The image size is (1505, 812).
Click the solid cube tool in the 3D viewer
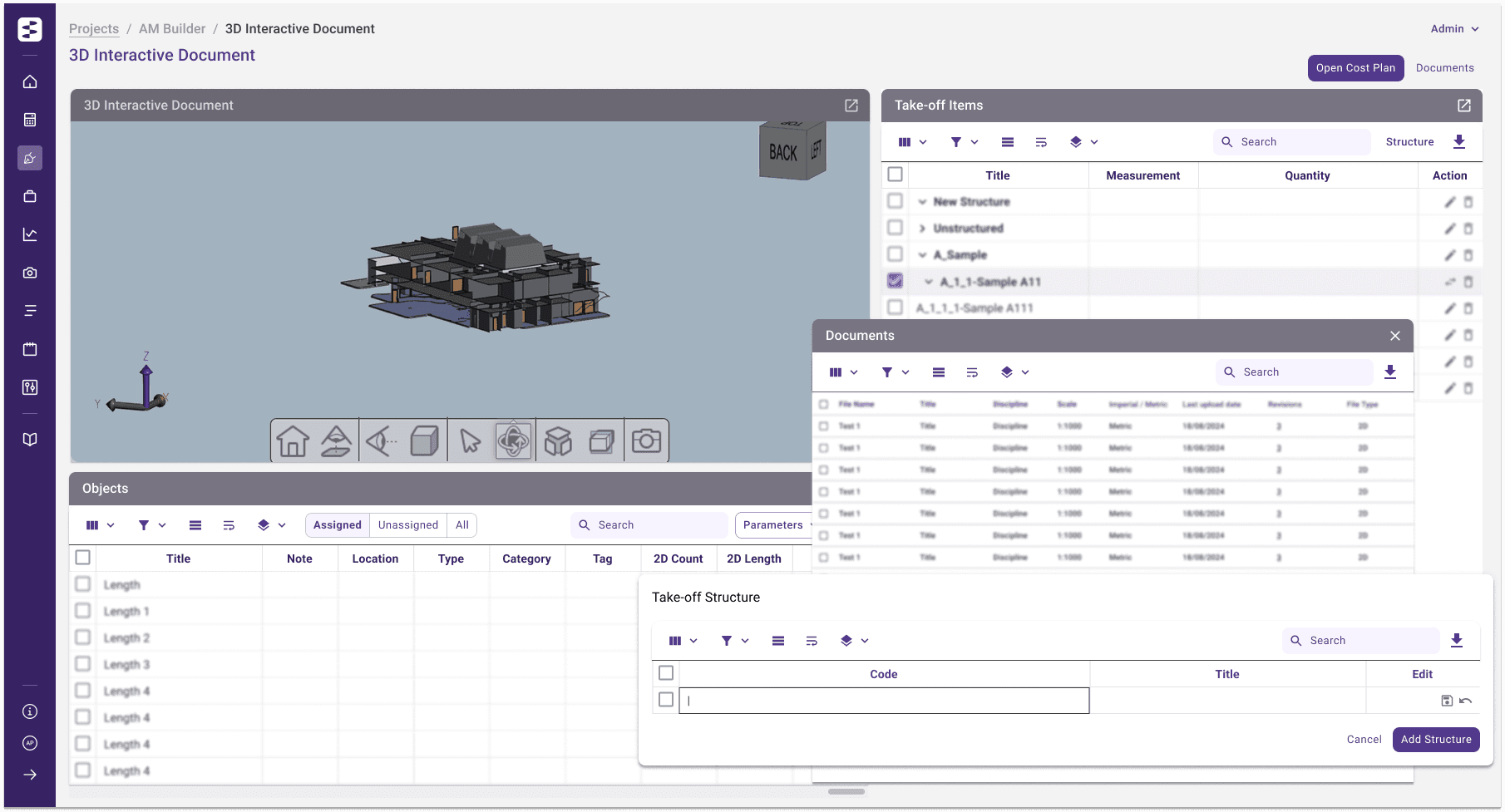[424, 440]
